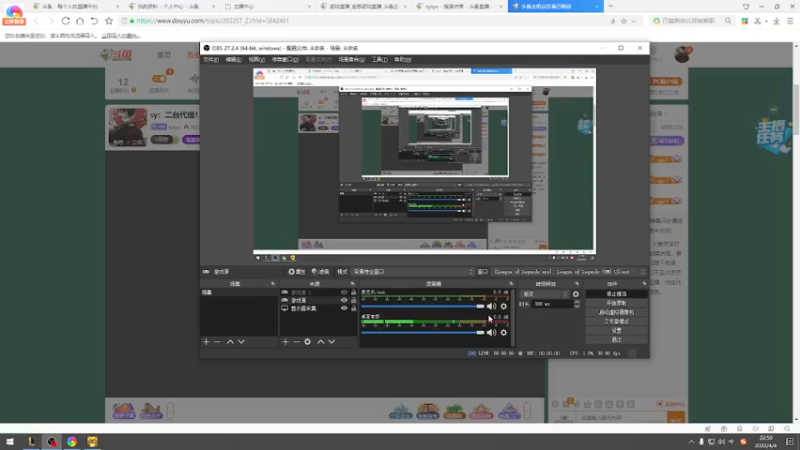Open the window selection League of Legends dropdown

point(569,271)
